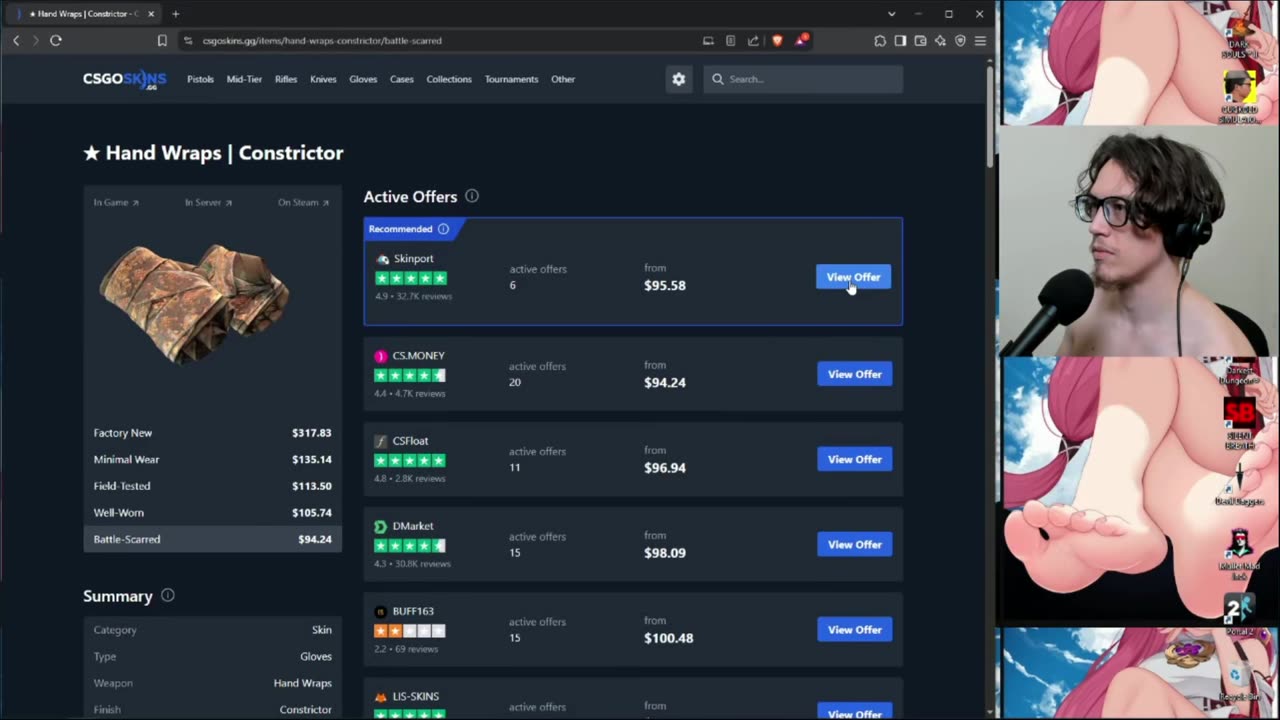Open the browser hamburger menu
This screenshot has width=1280, height=720.
[x=980, y=40]
